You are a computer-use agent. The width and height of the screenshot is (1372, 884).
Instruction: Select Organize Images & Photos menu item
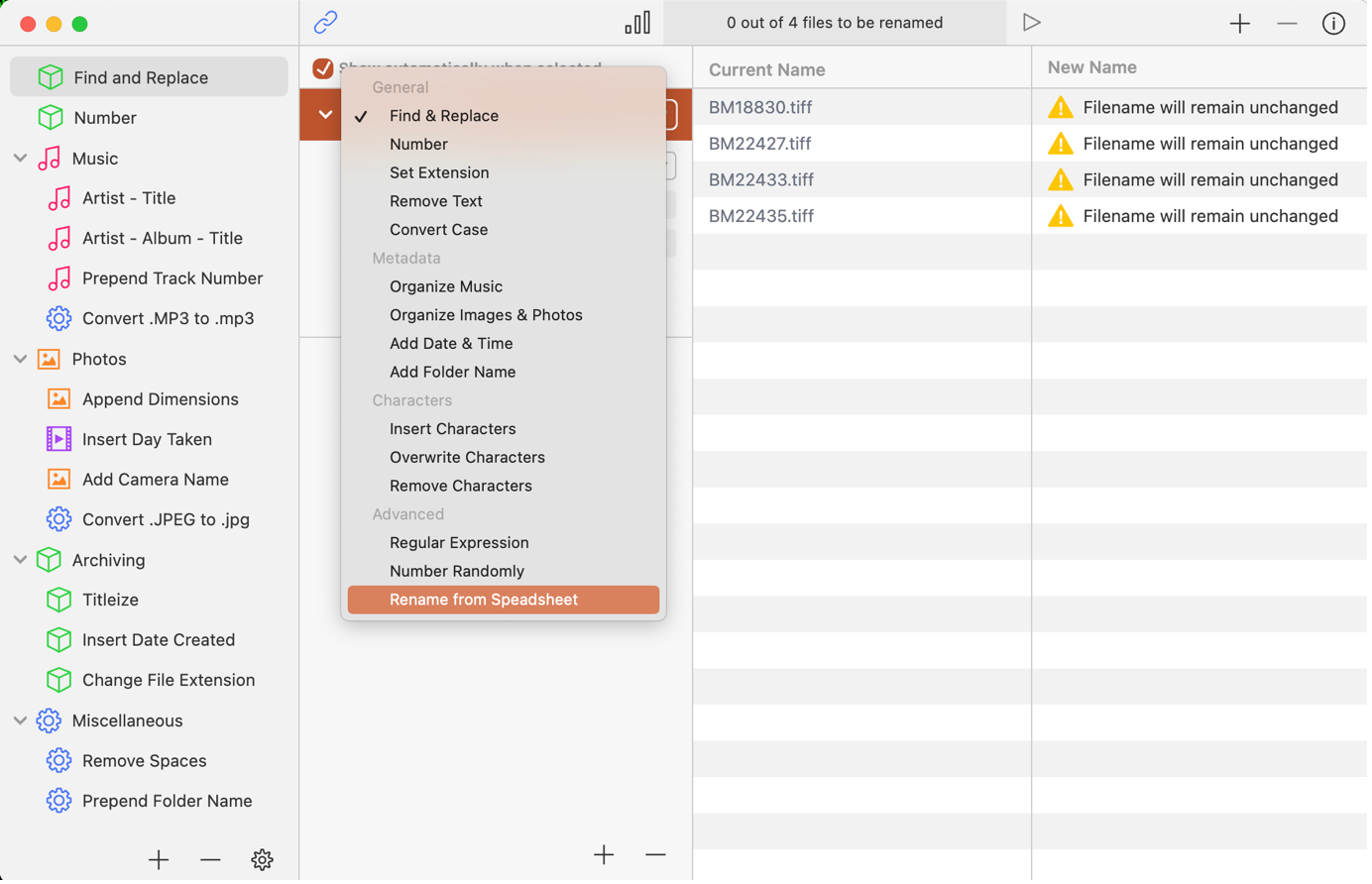click(505, 316)
